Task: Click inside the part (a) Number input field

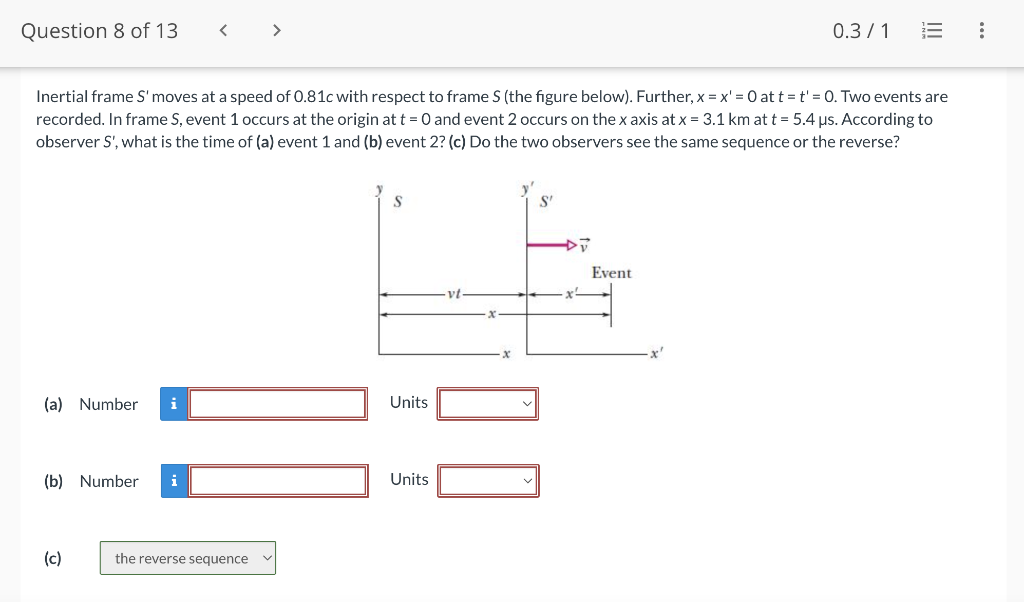Action: click(277, 404)
